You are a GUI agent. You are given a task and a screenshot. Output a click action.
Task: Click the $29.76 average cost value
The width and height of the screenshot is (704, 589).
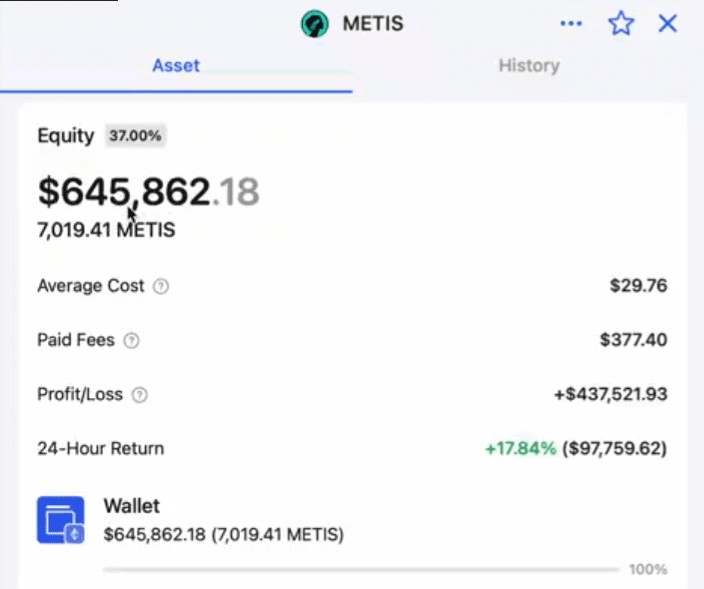638,287
